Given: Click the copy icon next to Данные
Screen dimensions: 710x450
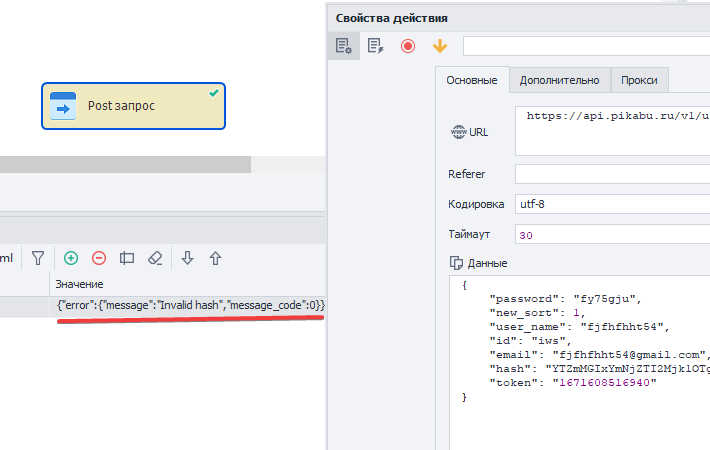Looking at the screenshot, I should (x=455, y=263).
